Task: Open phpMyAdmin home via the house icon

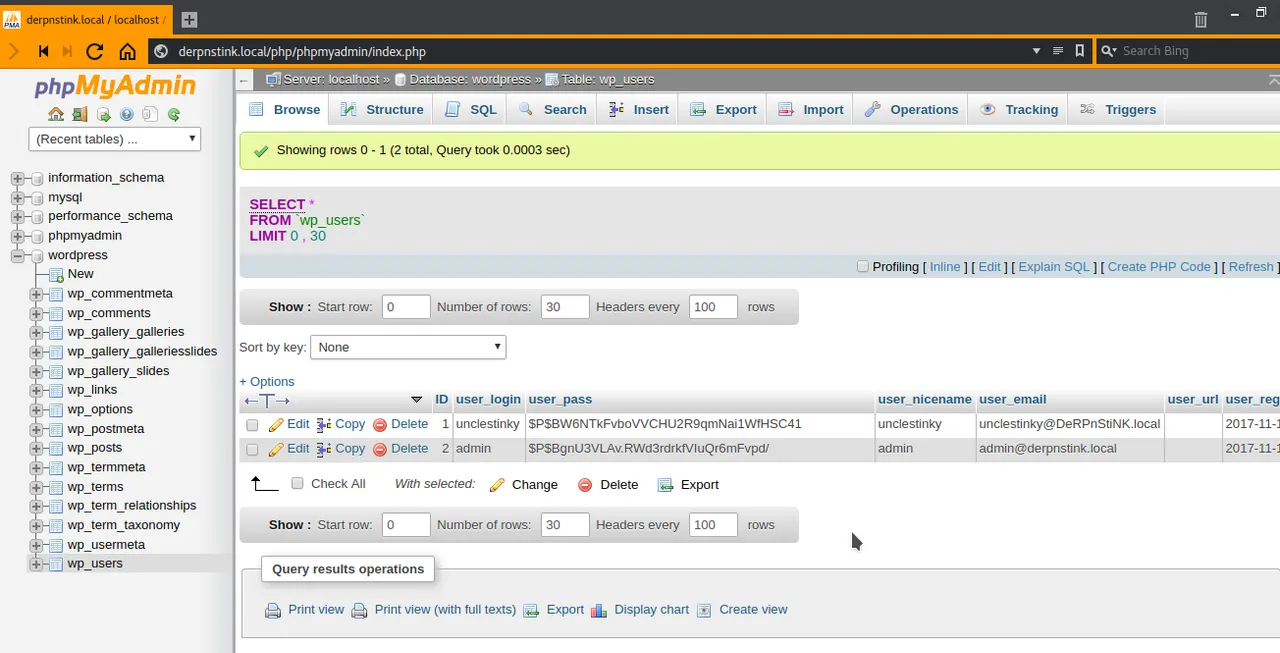Action: [56, 114]
